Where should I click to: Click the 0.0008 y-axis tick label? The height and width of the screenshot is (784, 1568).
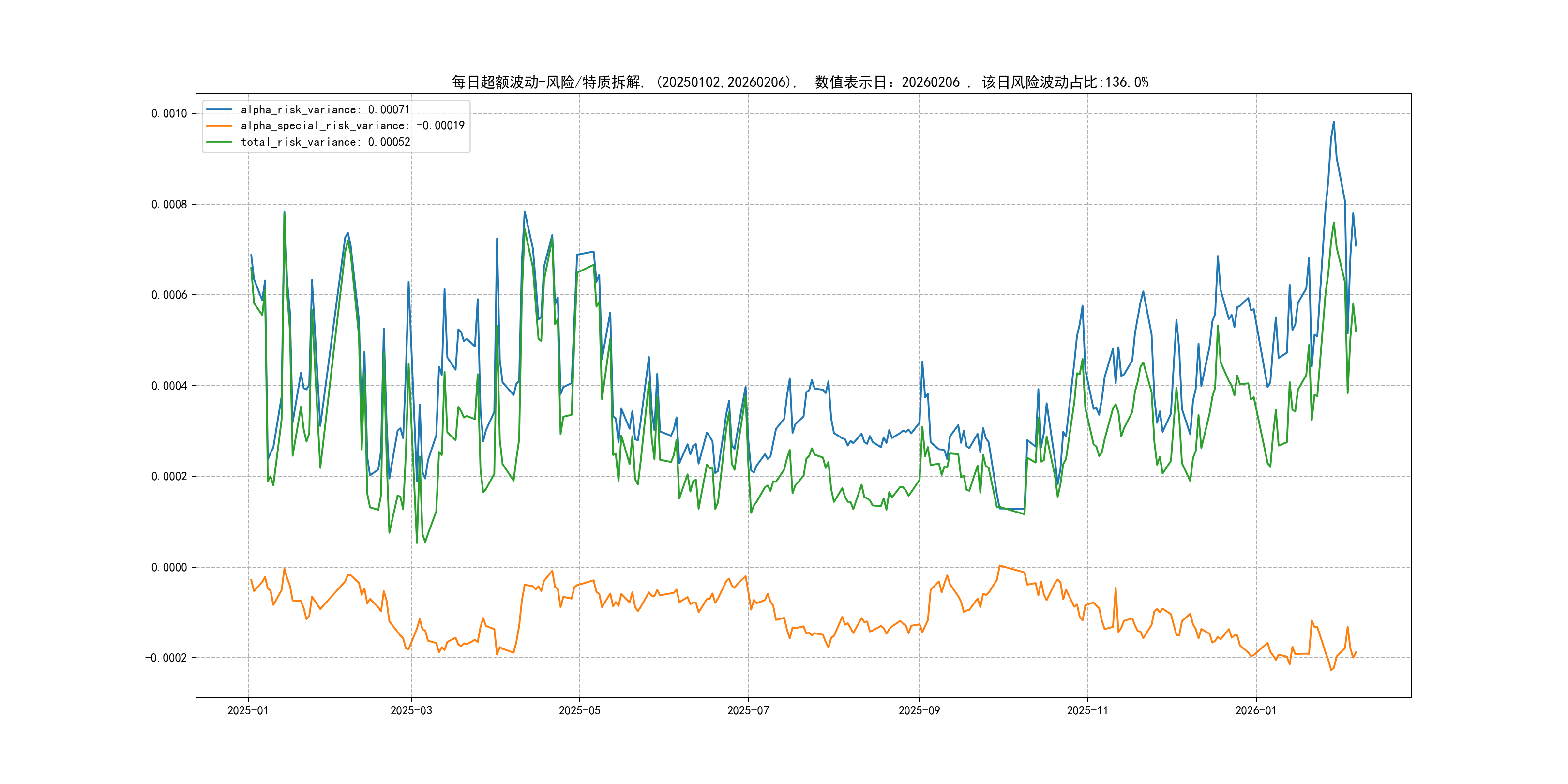point(169,205)
